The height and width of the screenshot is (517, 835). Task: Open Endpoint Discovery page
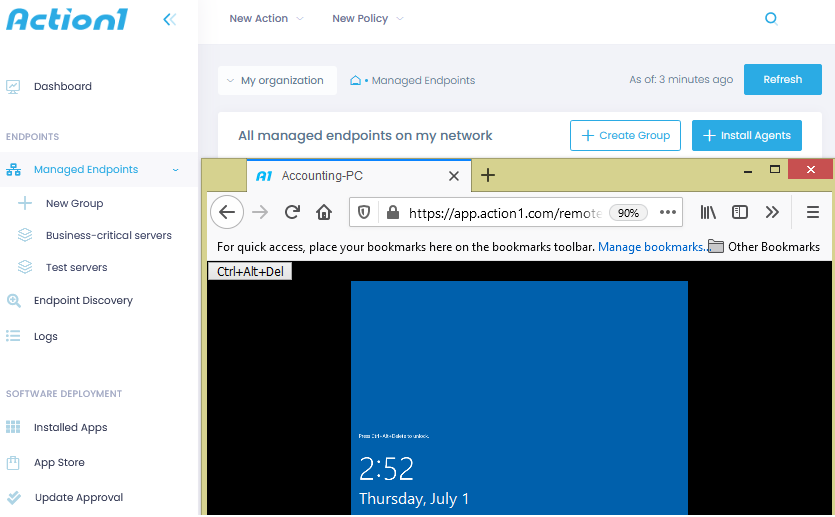pos(83,300)
